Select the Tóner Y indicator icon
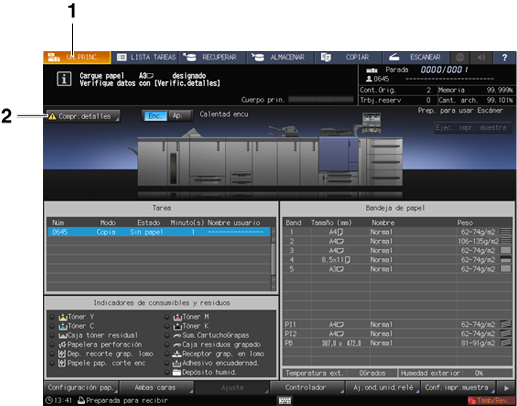Image resolution: width=517 pixels, height=406 pixels. tap(63, 317)
